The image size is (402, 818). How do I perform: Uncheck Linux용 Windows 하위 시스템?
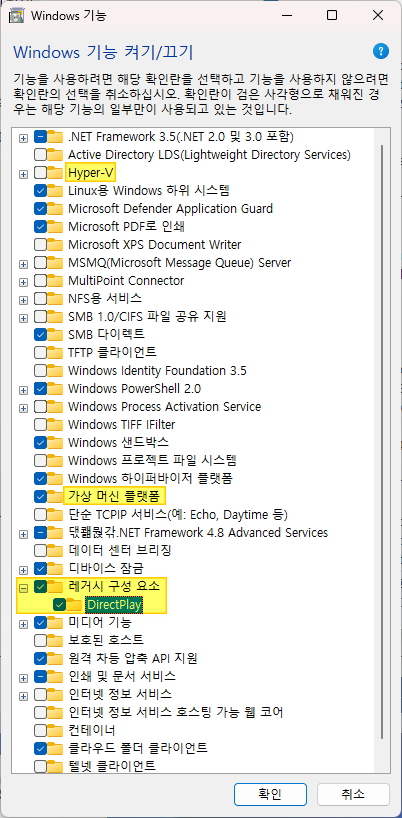click(x=40, y=190)
